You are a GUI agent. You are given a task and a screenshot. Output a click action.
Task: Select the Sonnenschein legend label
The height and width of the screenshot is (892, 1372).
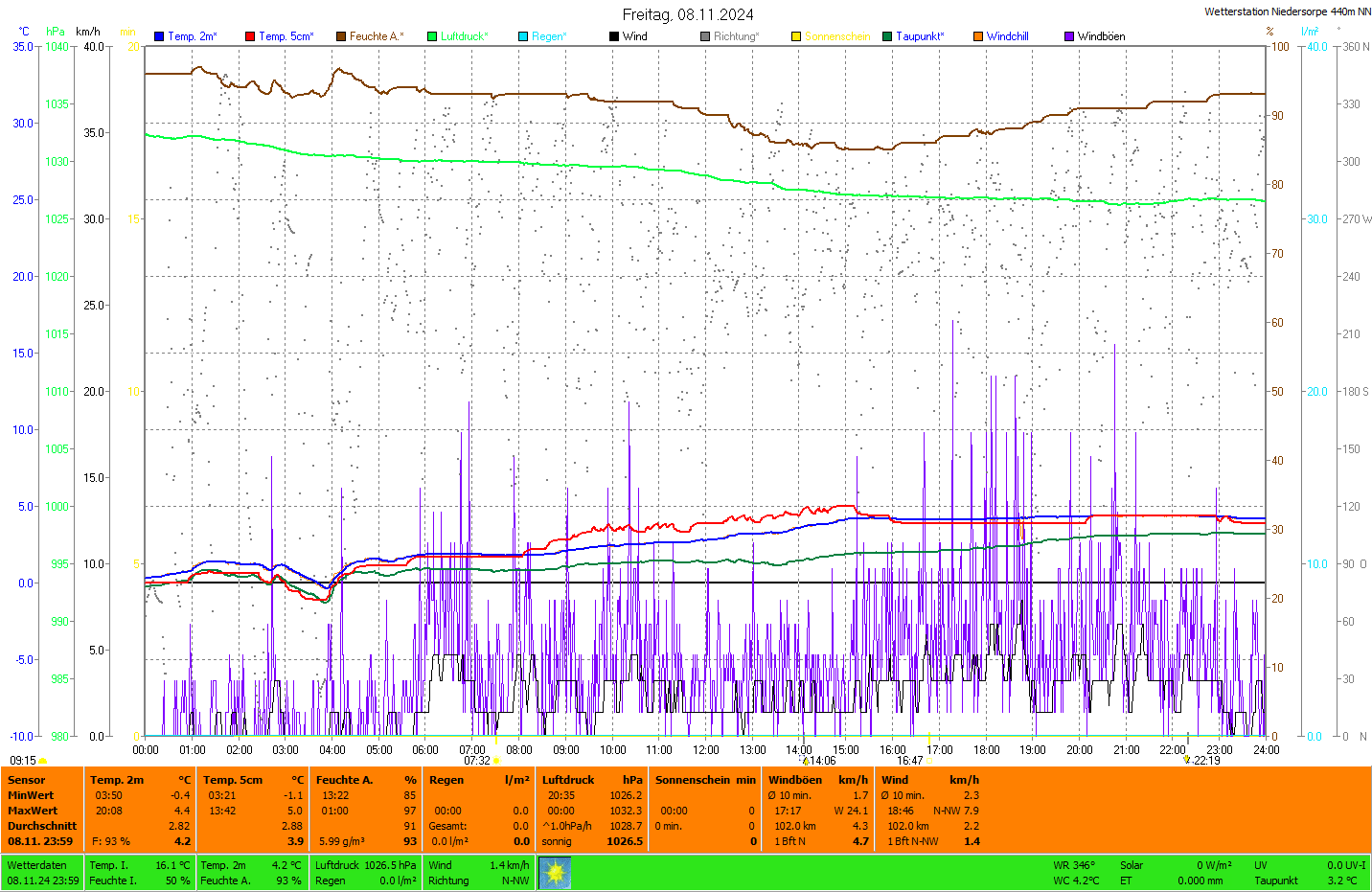[x=836, y=36]
